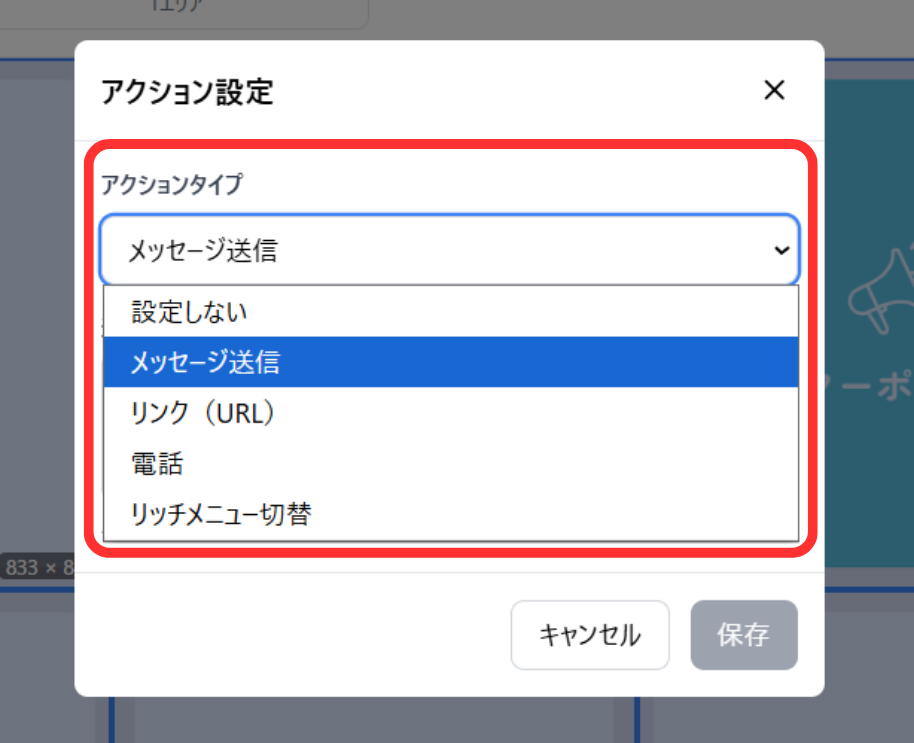Screen dimensions: 914x743
Task: Click the 保存 button
Action: coord(743,635)
